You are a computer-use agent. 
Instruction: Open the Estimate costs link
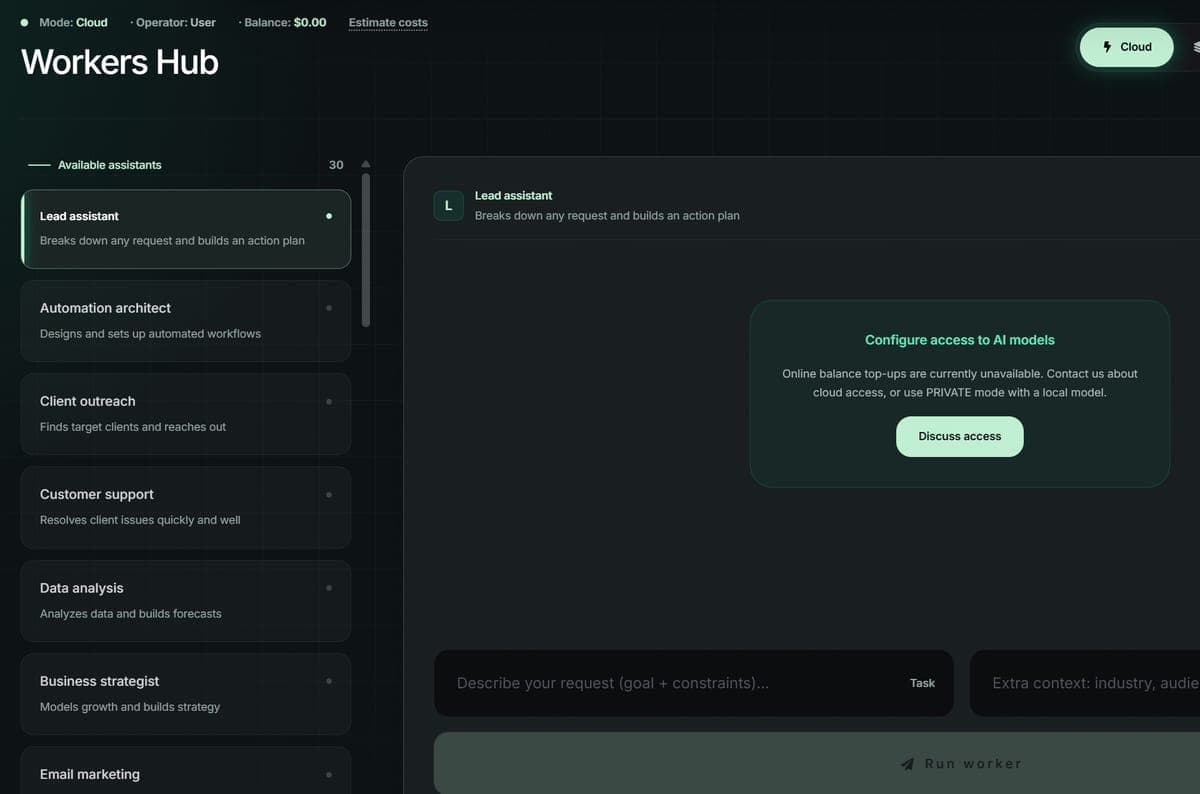coord(388,22)
